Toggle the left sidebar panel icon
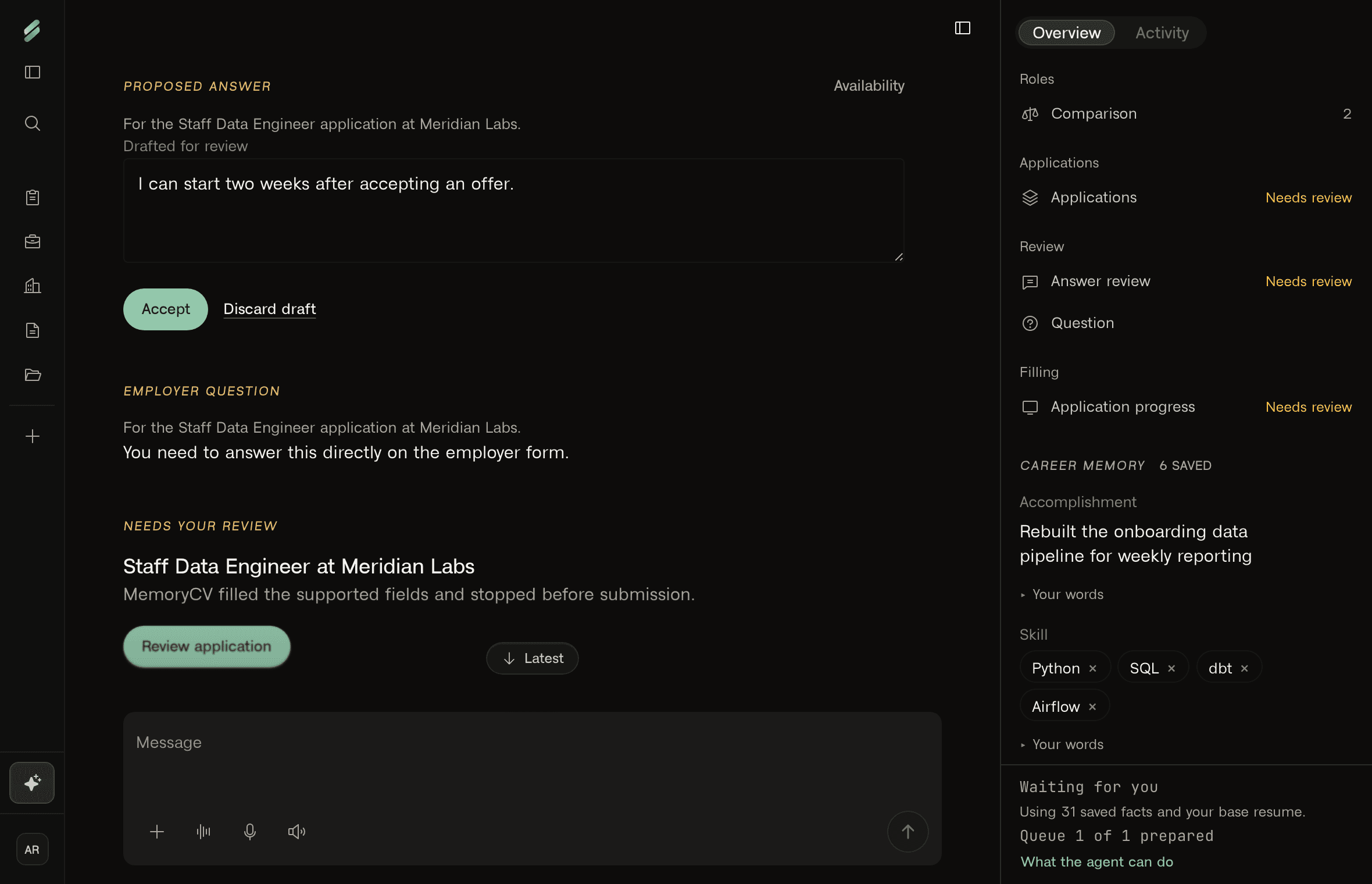The image size is (1372, 884). (33, 72)
